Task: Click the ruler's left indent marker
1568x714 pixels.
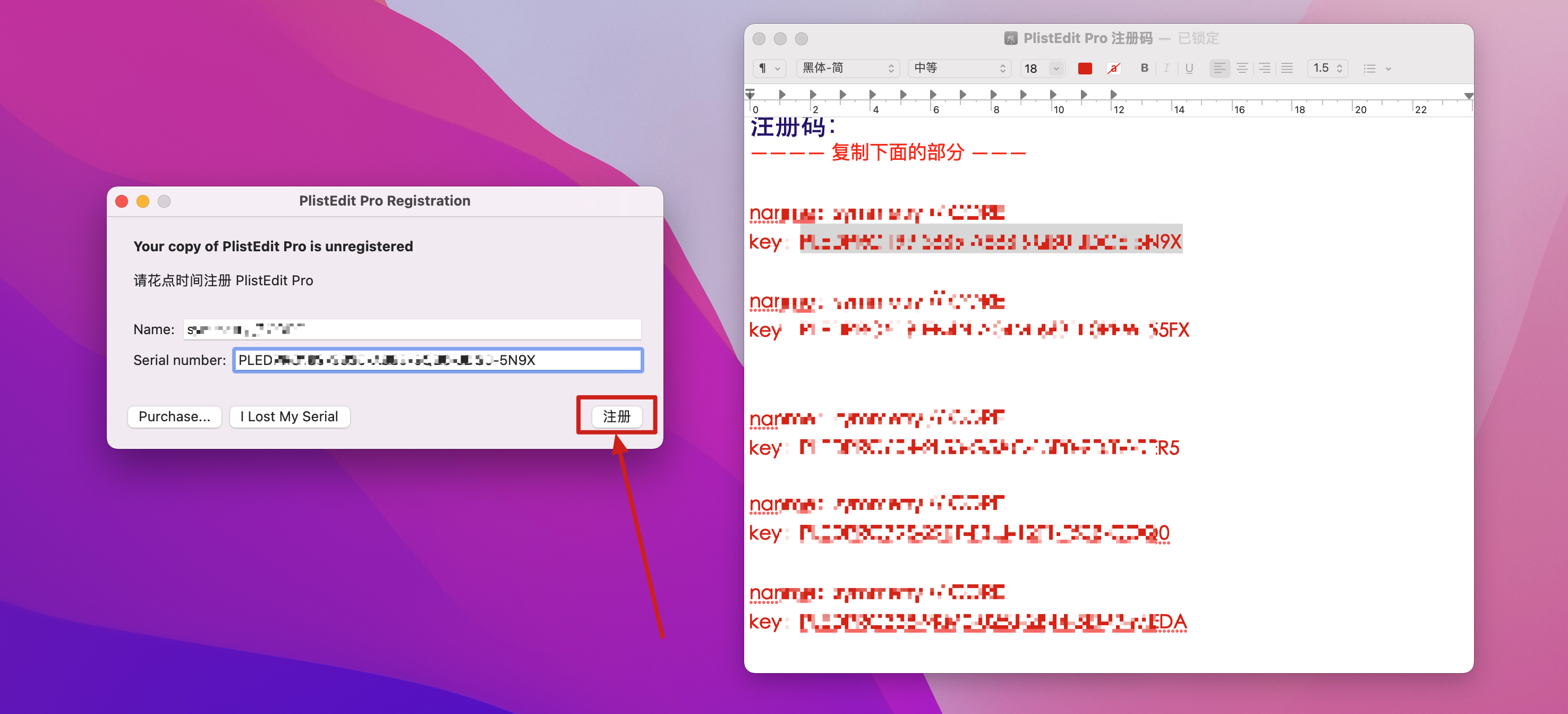Action: pyautogui.click(x=750, y=95)
